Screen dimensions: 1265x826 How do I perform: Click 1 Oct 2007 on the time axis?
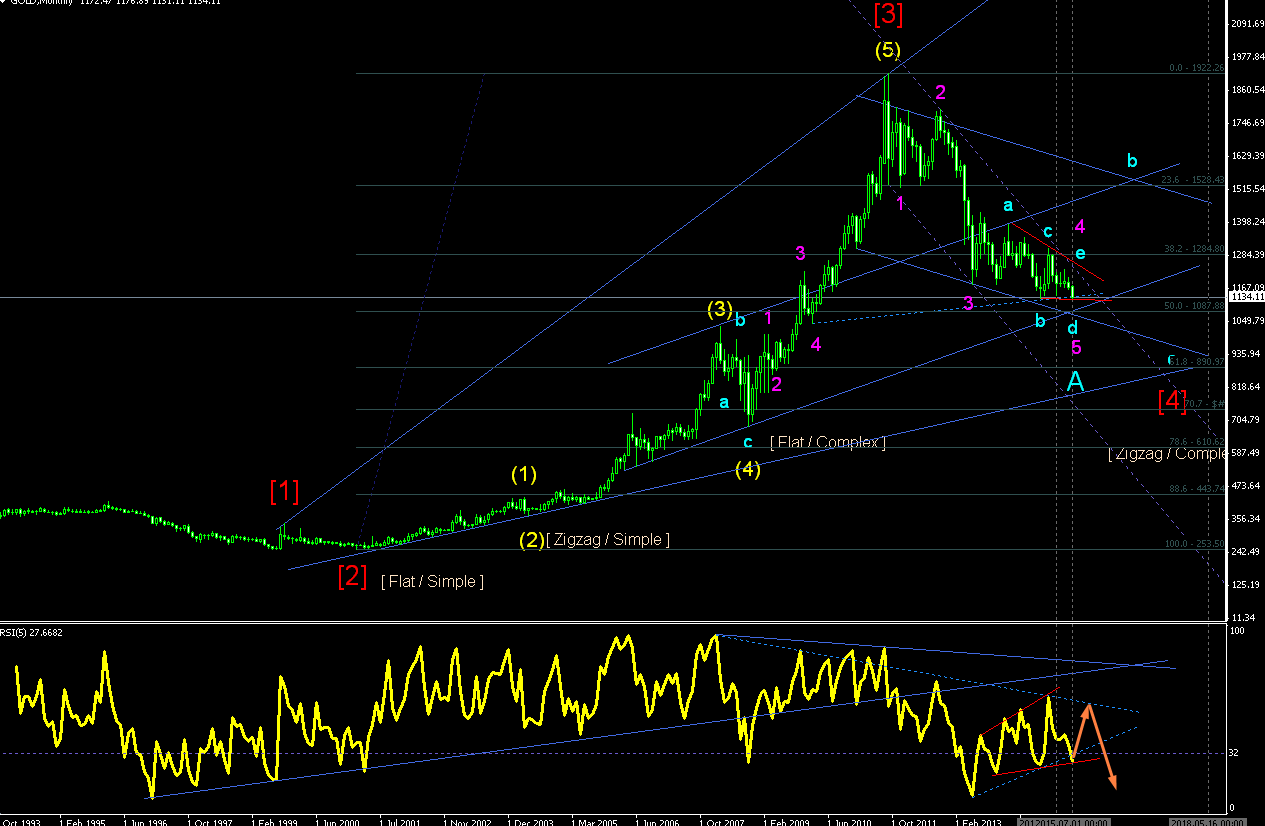724,822
